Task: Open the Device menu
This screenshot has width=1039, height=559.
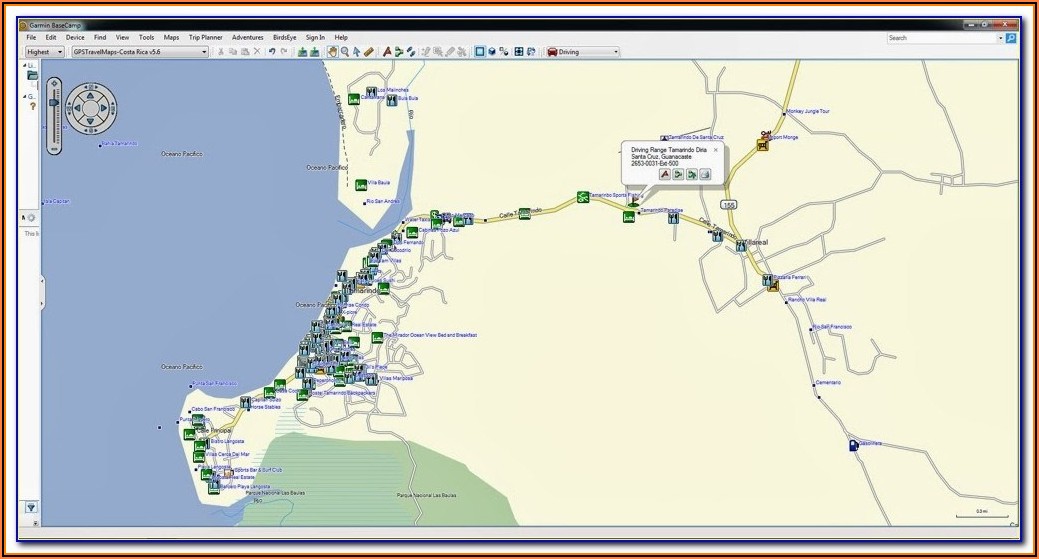Action: [x=75, y=38]
